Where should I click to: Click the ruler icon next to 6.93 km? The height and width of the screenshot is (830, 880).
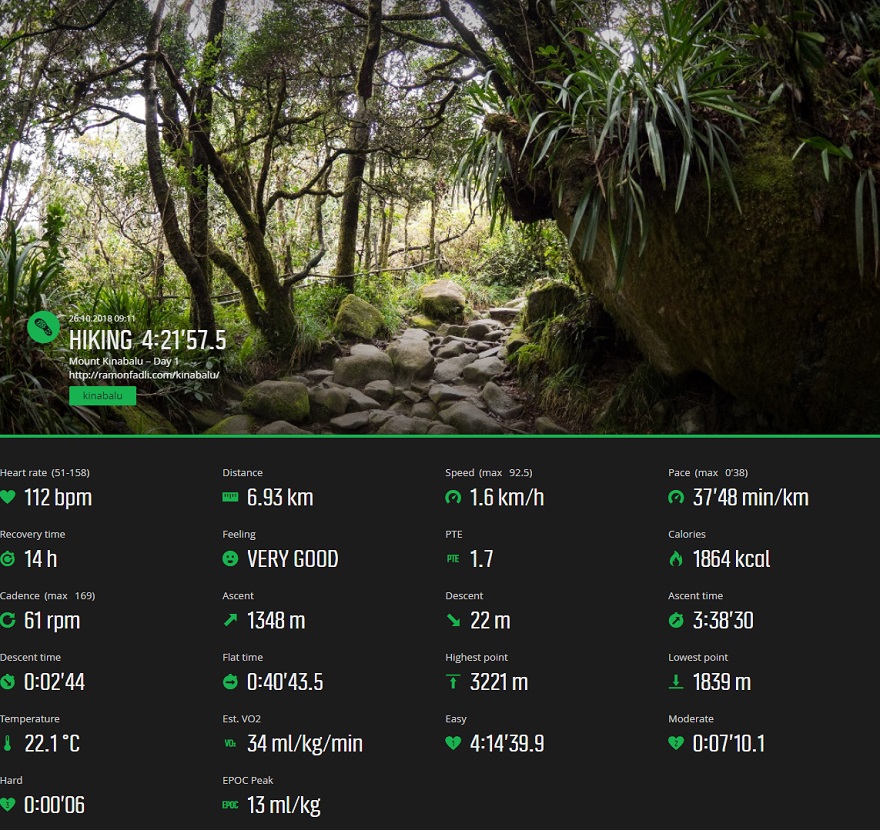pyautogui.click(x=230, y=497)
